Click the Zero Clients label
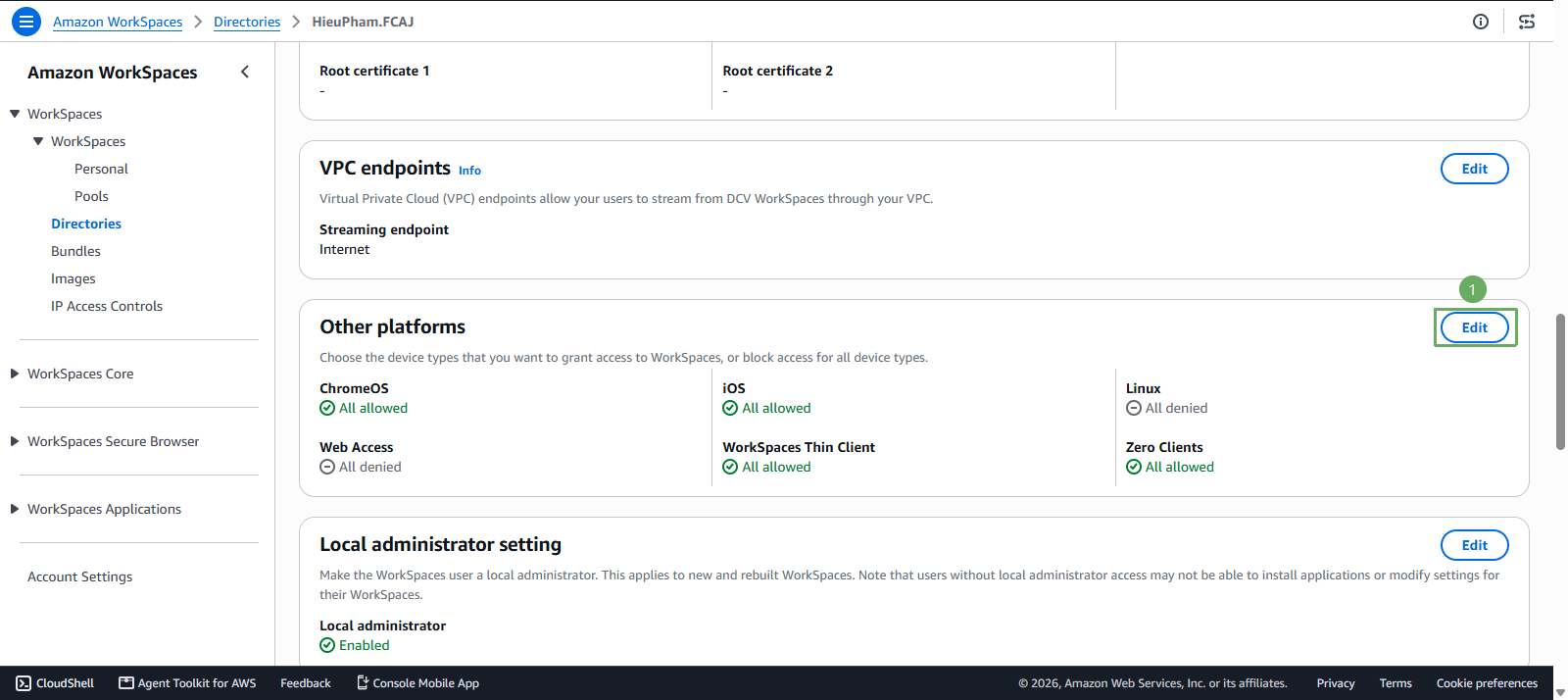The image size is (1568, 700). coord(1164,447)
